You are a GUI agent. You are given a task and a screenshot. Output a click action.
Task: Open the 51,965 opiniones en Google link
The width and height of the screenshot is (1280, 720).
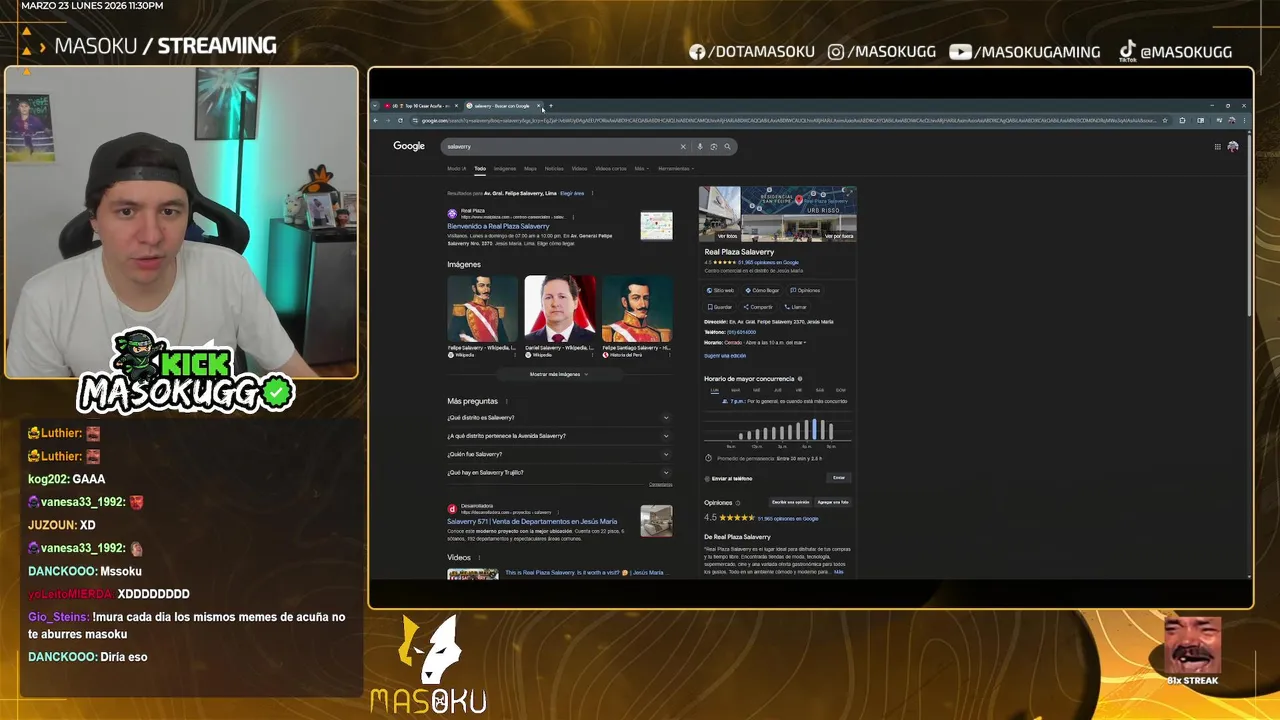[768, 262]
